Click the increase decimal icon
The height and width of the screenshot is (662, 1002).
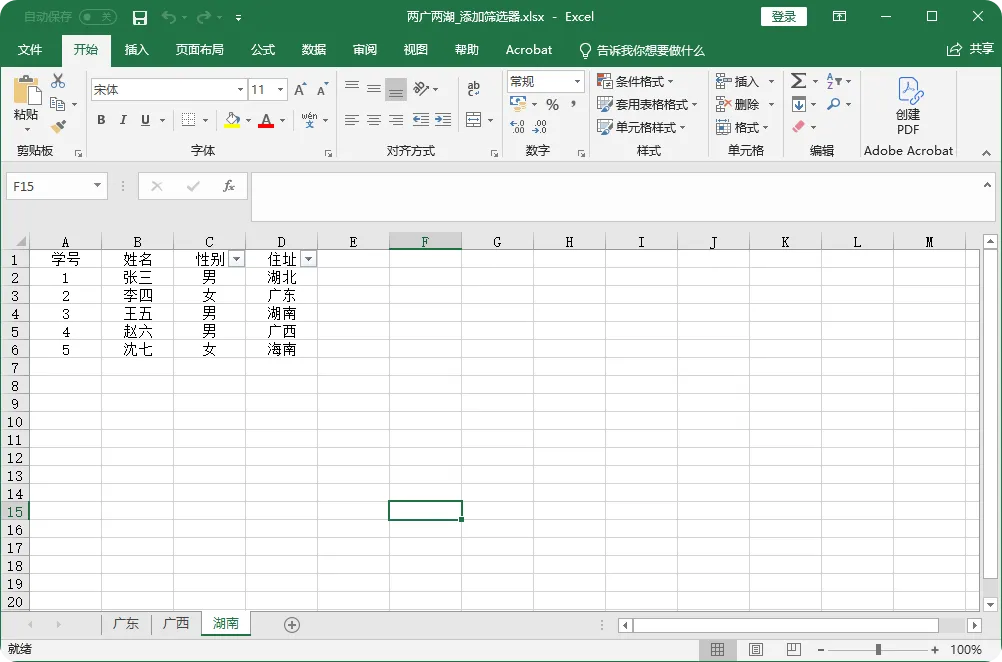(x=518, y=127)
